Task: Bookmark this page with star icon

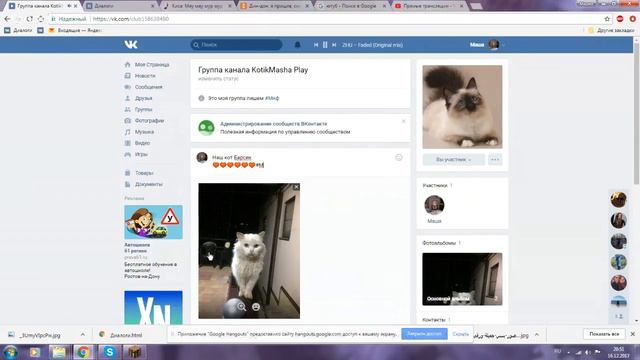Action: [x=607, y=19]
